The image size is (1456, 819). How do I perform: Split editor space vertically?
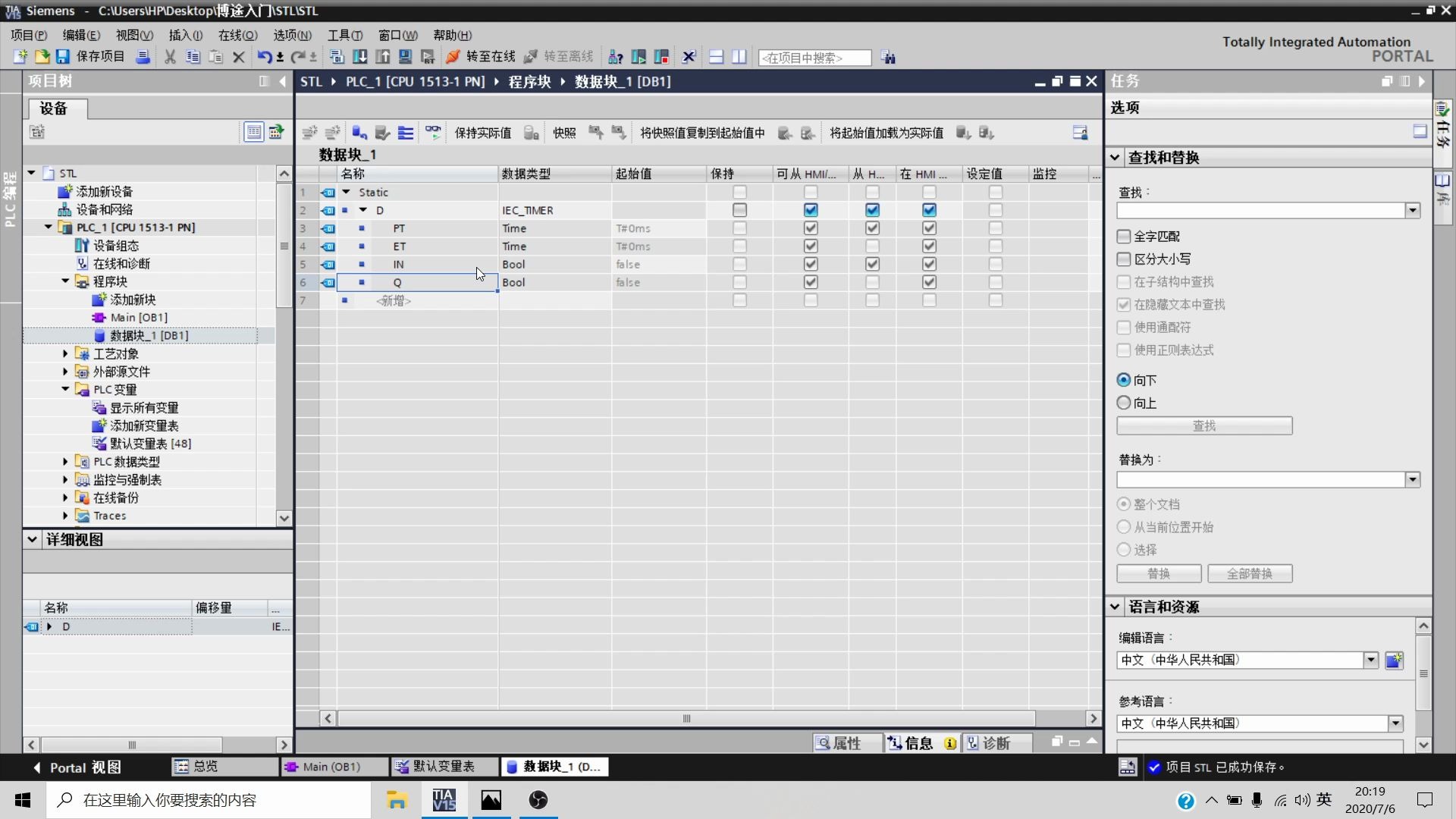739,57
